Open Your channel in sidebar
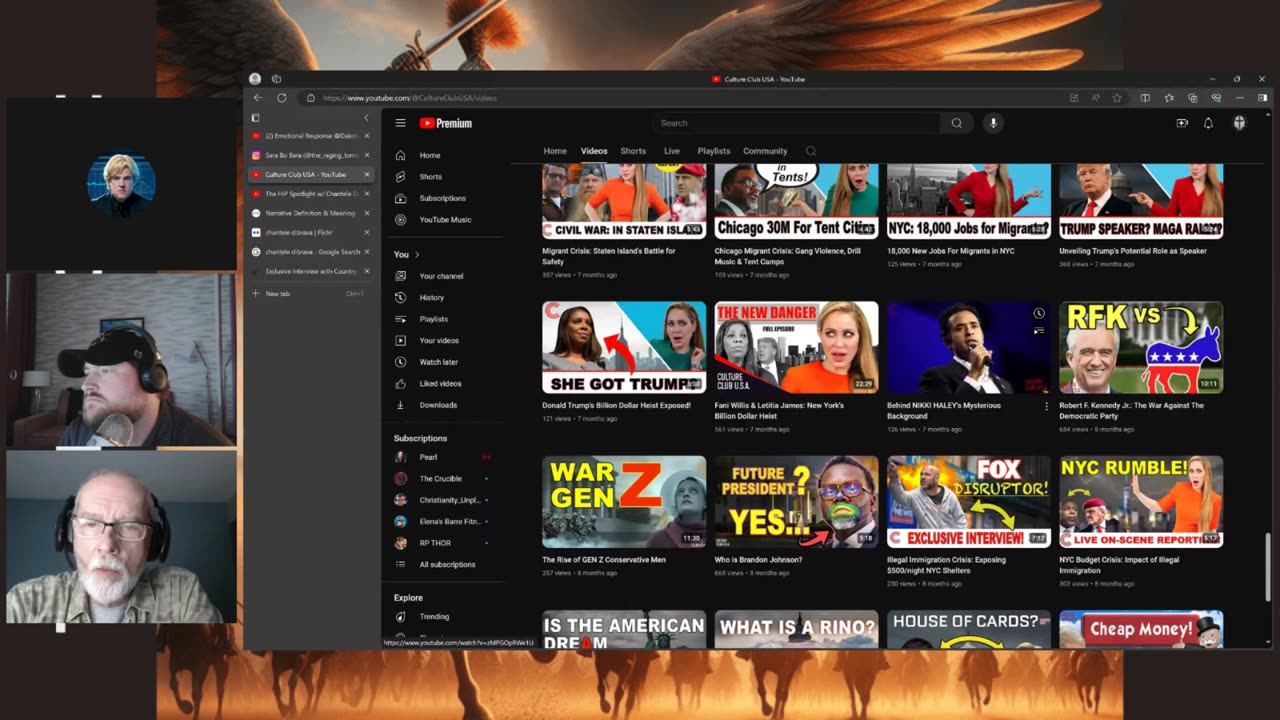Image resolution: width=1280 pixels, height=720 pixels. pos(442,276)
